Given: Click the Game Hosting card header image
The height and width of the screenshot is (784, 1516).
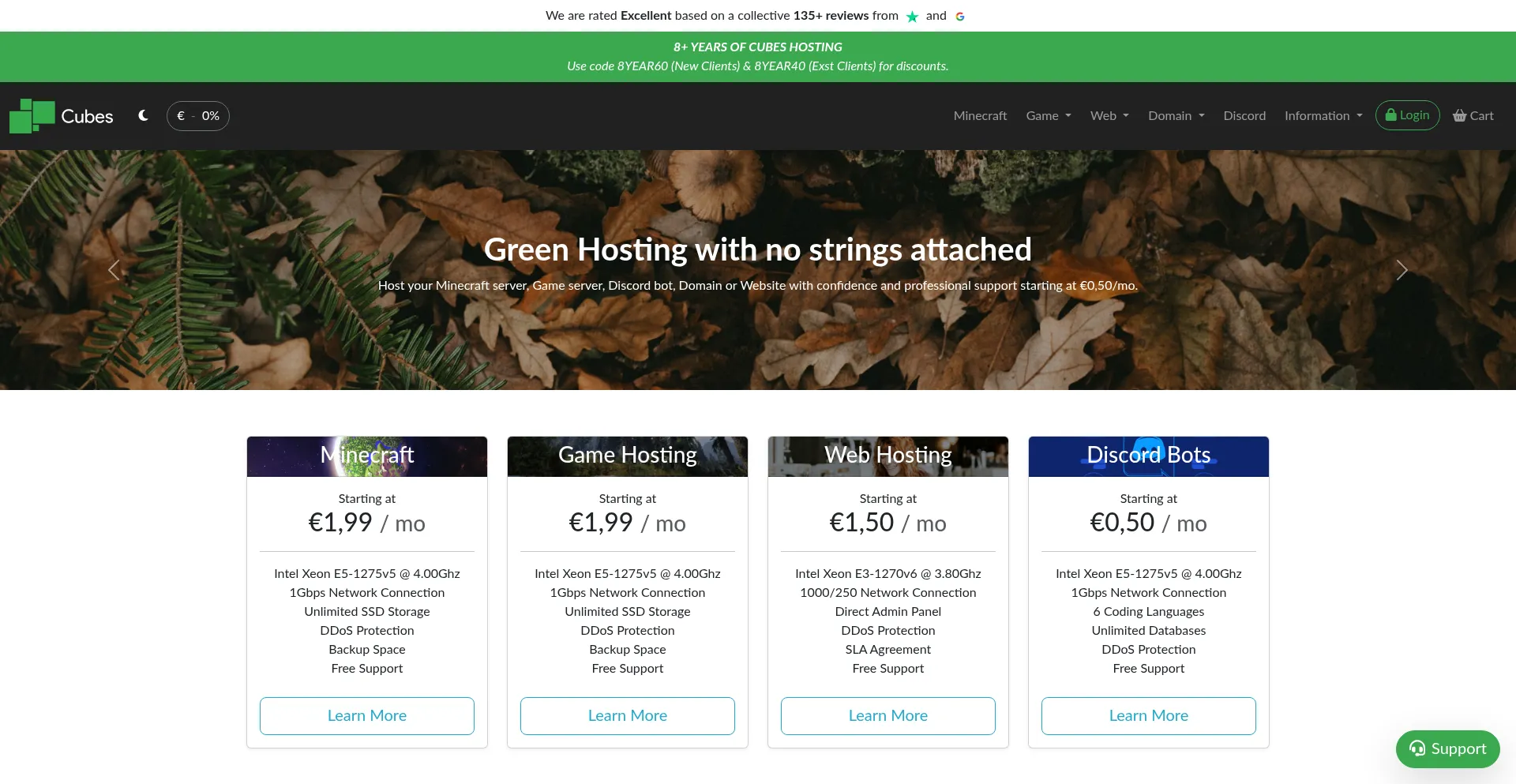Looking at the screenshot, I should coord(627,456).
